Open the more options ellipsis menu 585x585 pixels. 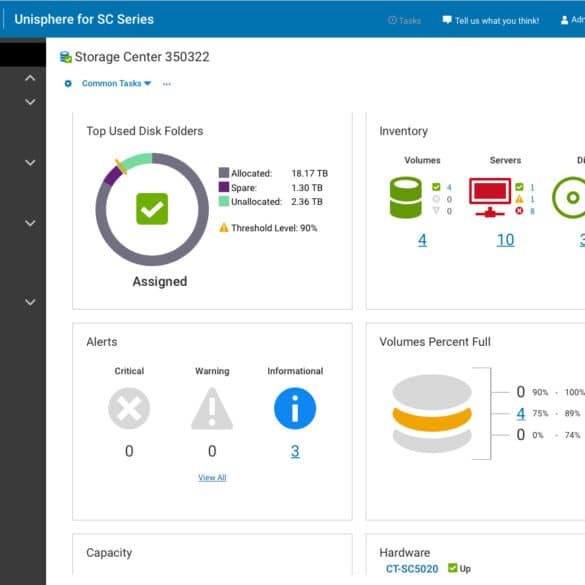(167, 84)
